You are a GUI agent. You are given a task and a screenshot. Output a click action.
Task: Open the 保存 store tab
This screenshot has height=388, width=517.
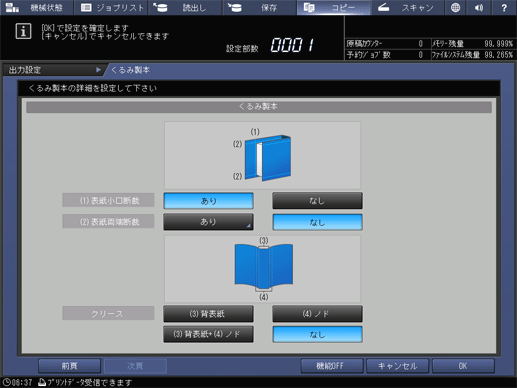click(260, 7)
